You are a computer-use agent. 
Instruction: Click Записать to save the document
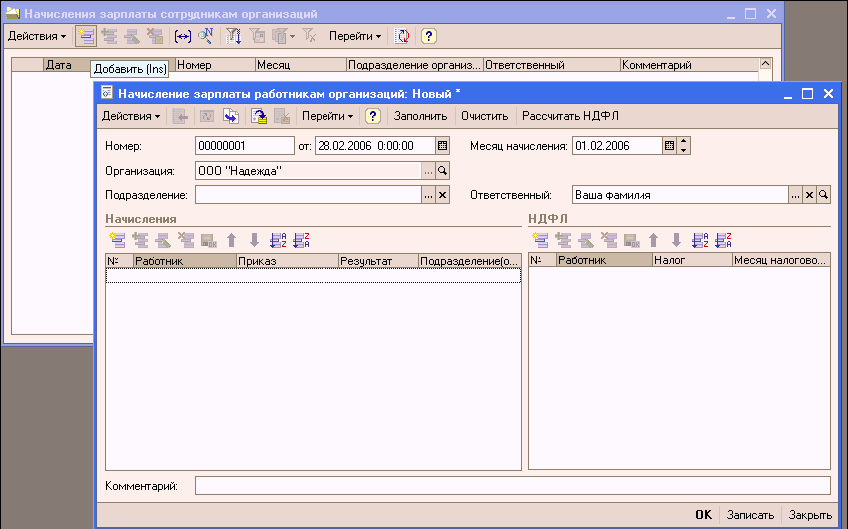750,515
